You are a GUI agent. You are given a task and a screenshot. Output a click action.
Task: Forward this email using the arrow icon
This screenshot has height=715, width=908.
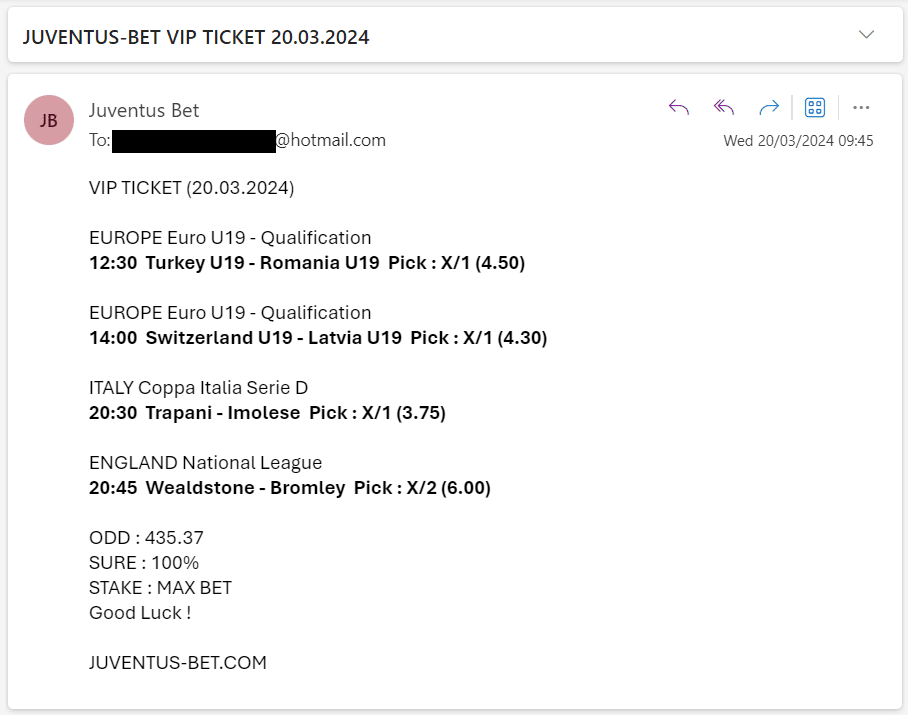(769, 108)
